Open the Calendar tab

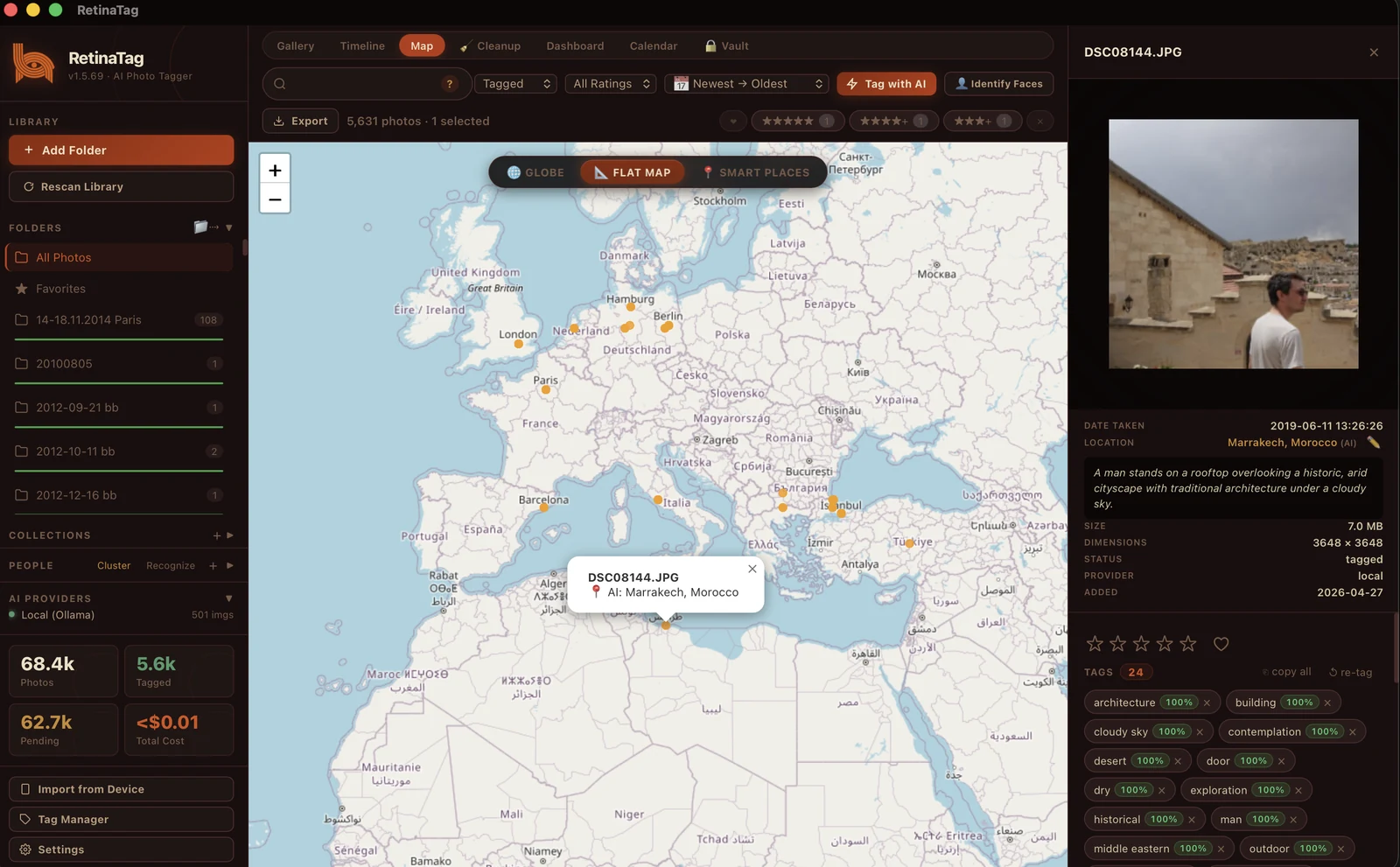coord(653,45)
